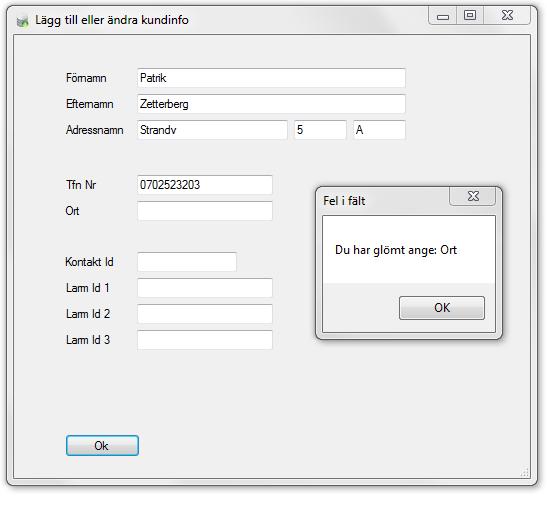The height and width of the screenshot is (510, 547).
Task: Click the resize grip at window corner
Action: pyautogui.click(x=525, y=473)
